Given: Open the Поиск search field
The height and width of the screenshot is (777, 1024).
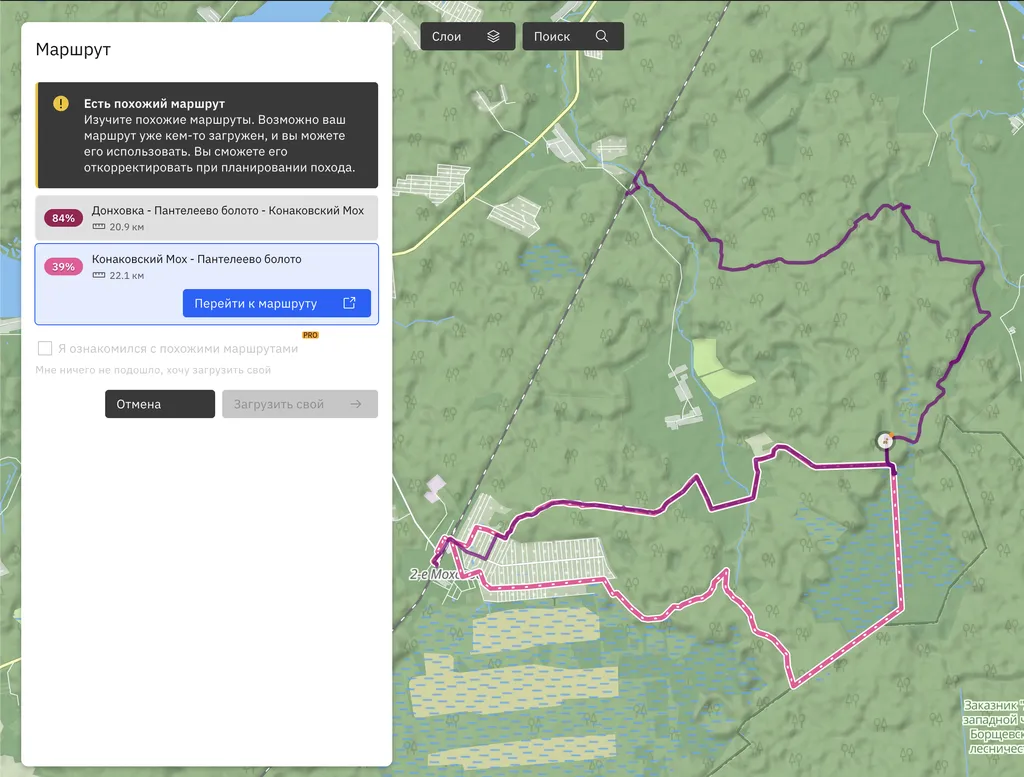Looking at the screenshot, I should pos(552,37).
